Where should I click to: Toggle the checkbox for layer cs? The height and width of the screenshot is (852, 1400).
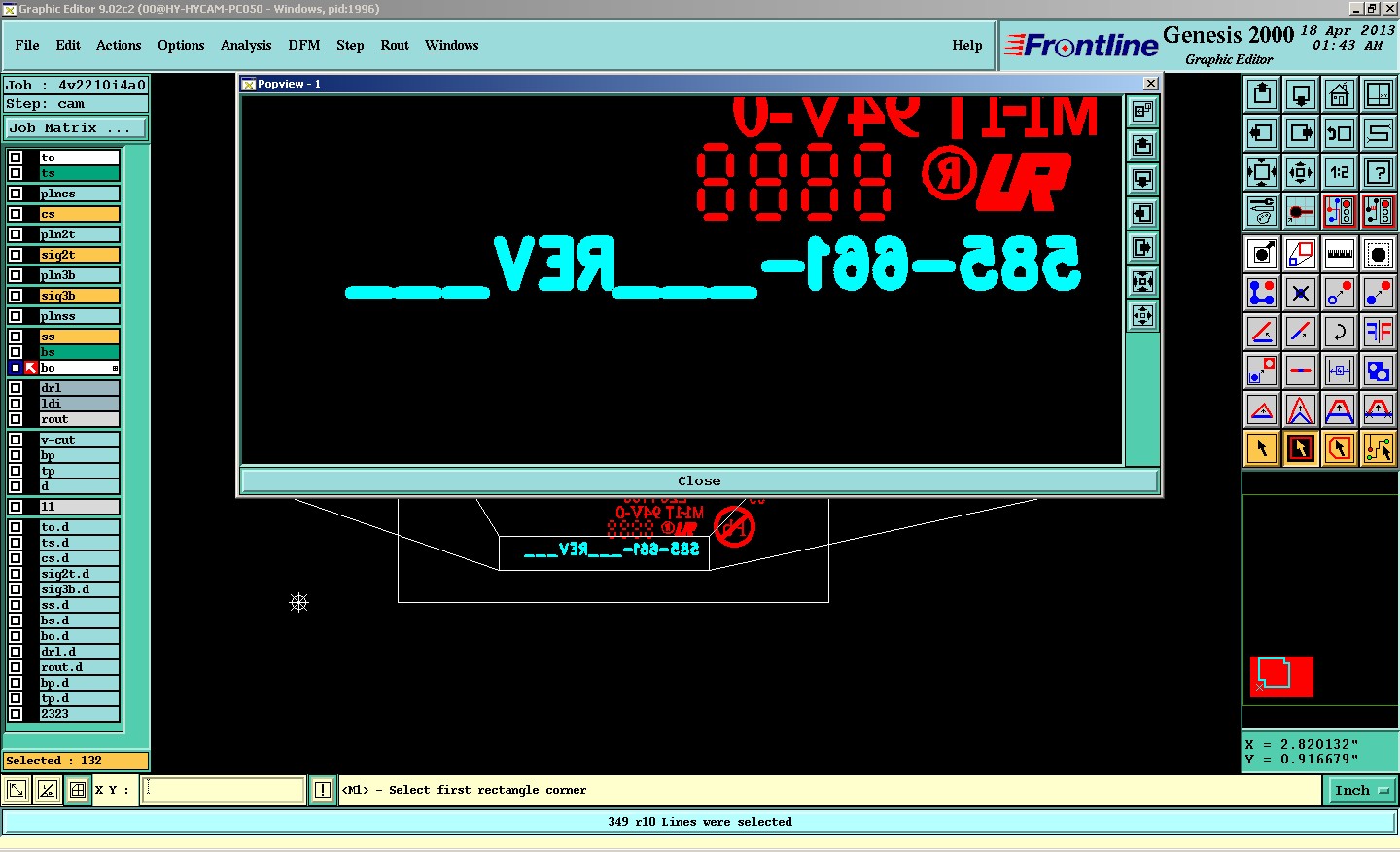pyautogui.click(x=16, y=214)
